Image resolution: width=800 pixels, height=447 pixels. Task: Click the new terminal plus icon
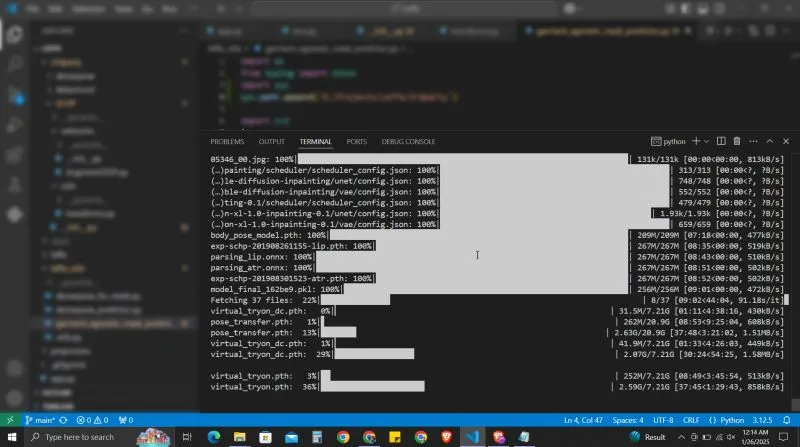[x=697, y=142]
